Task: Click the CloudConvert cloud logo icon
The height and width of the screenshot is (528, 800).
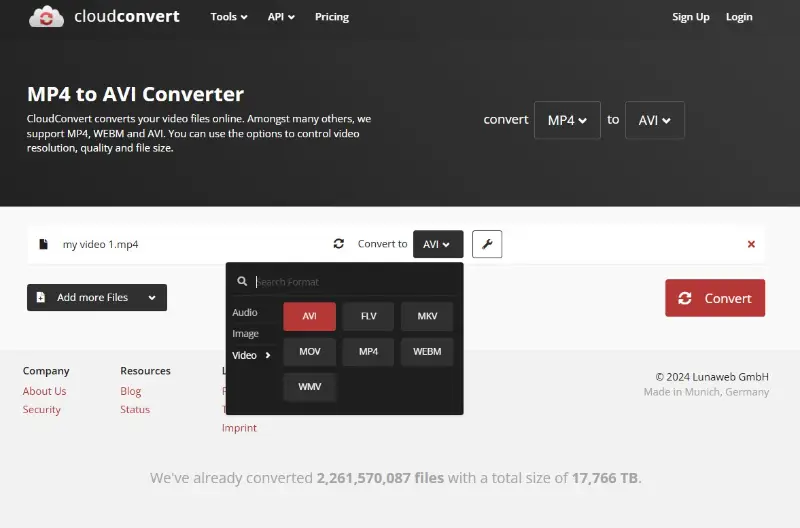Action: coord(46,17)
